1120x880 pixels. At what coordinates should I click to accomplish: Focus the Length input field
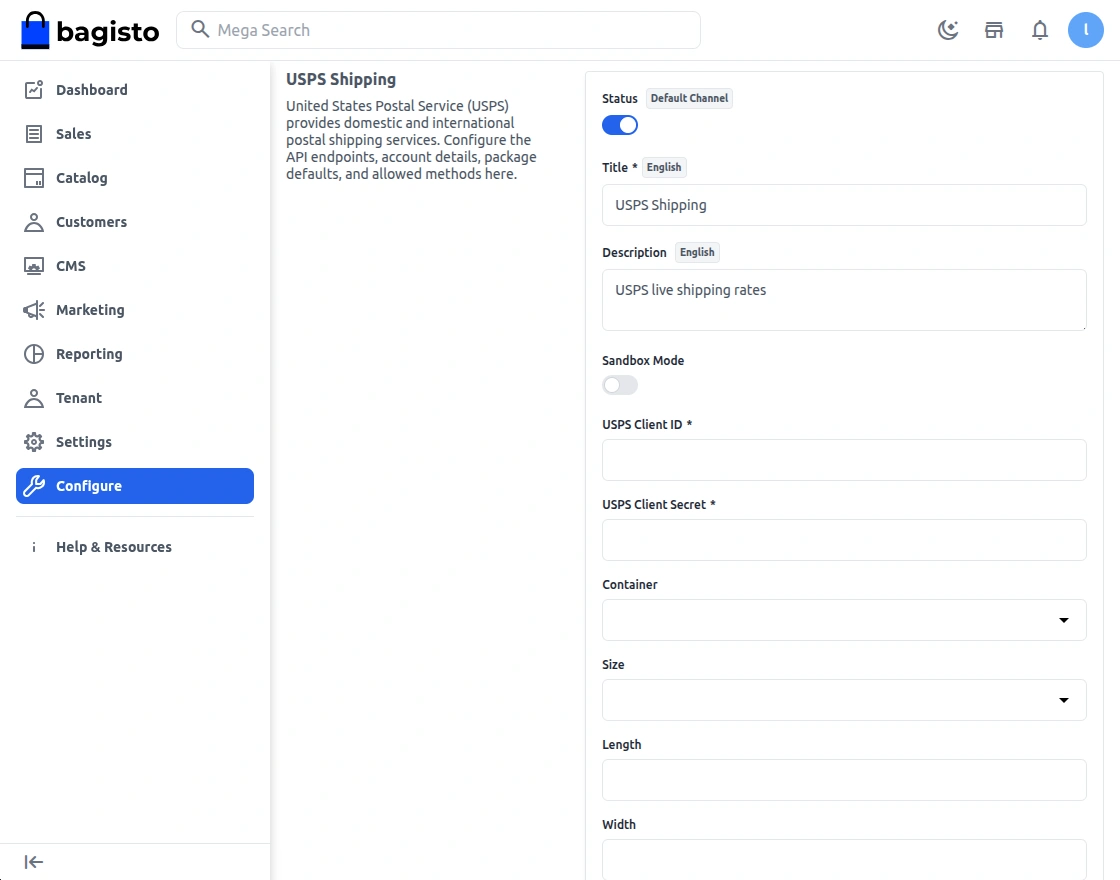pos(844,780)
